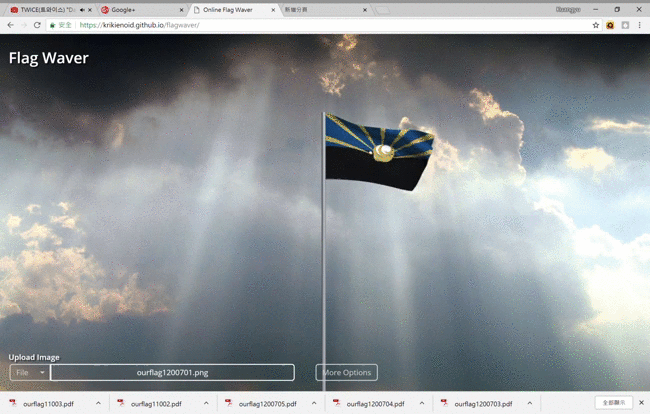Open the Chrome three-dot menu
The width and height of the screenshot is (650, 414).
(640, 25)
